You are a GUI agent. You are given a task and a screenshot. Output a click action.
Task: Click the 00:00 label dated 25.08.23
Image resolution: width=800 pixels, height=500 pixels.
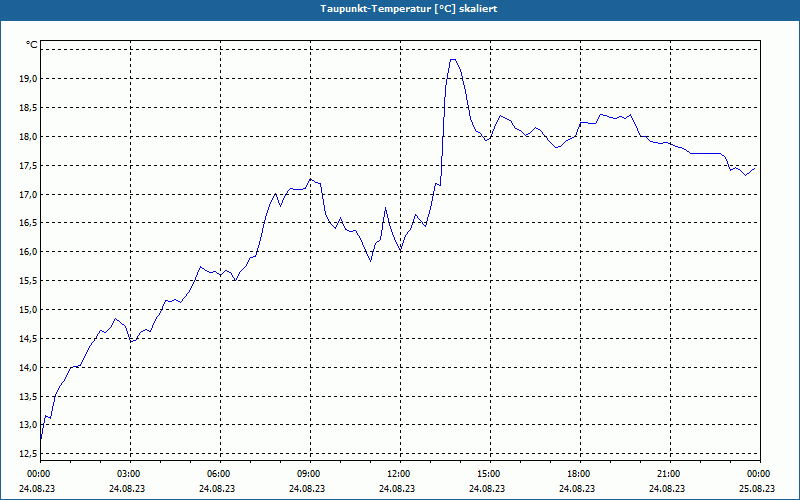point(759,474)
